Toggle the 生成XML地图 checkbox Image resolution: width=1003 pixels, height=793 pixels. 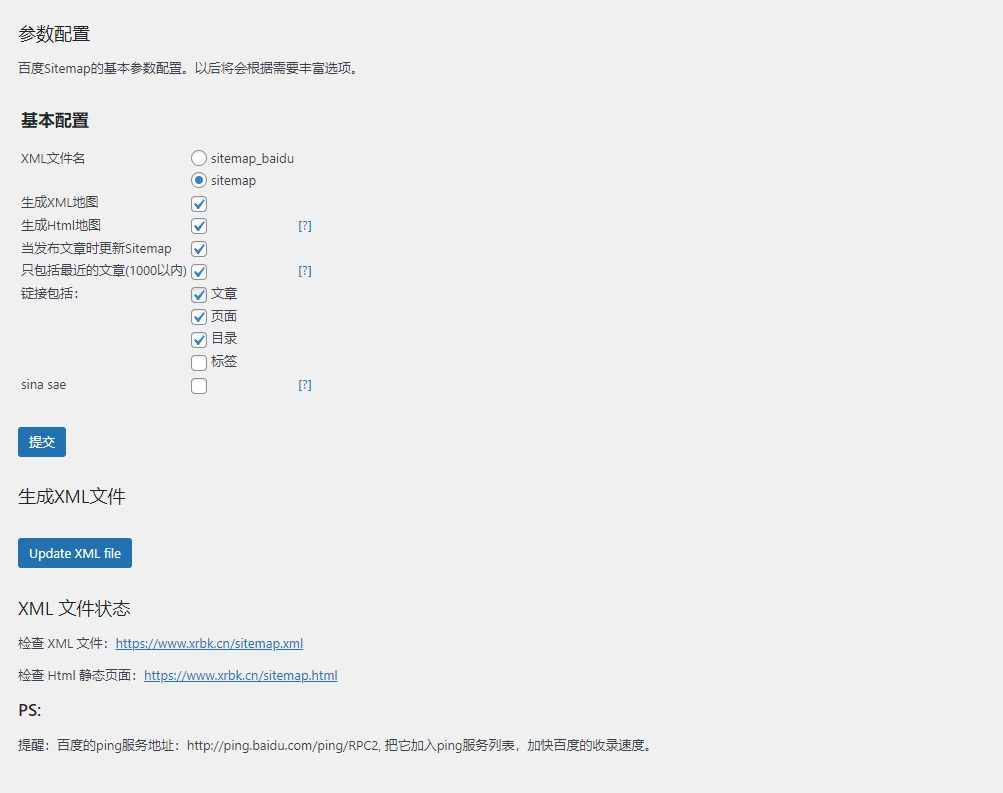pyautogui.click(x=198, y=203)
